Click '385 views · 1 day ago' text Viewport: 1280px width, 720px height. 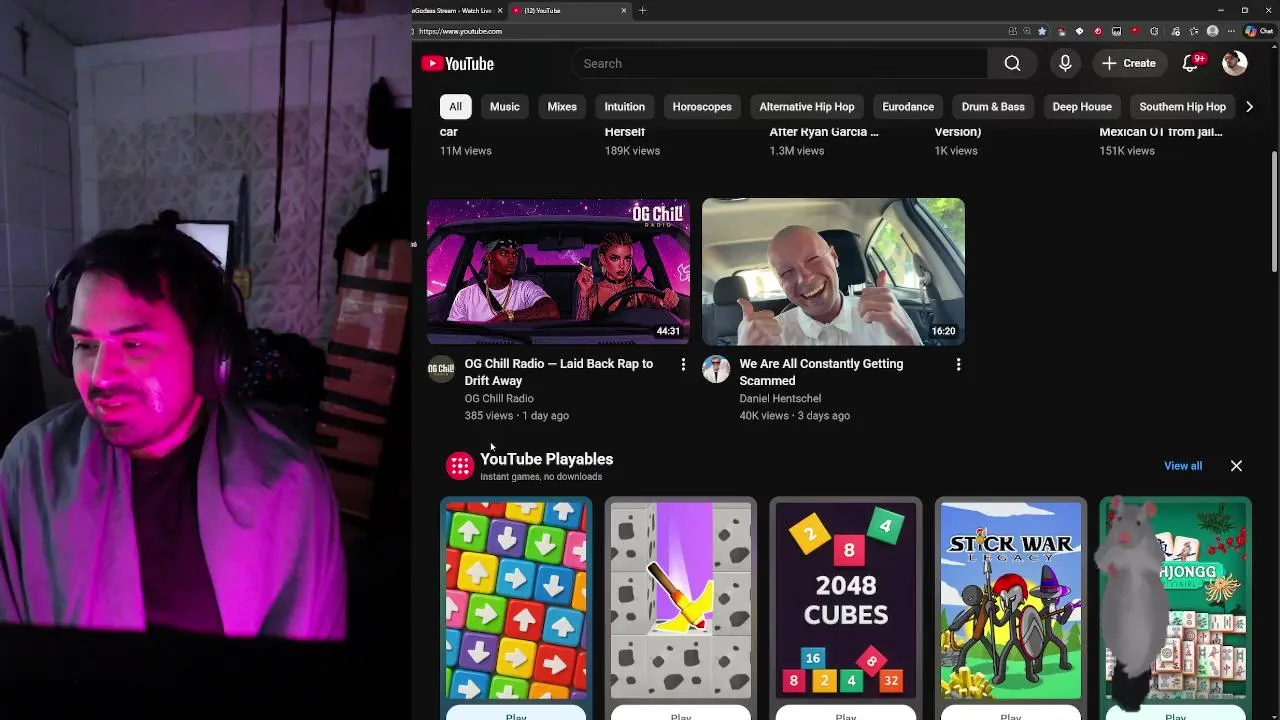coord(517,416)
